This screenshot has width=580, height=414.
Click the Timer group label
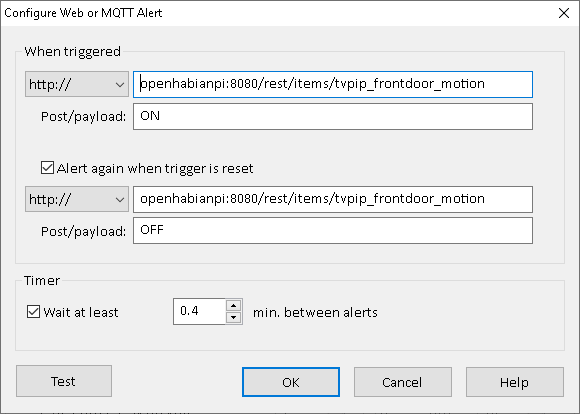coord(42,280)
